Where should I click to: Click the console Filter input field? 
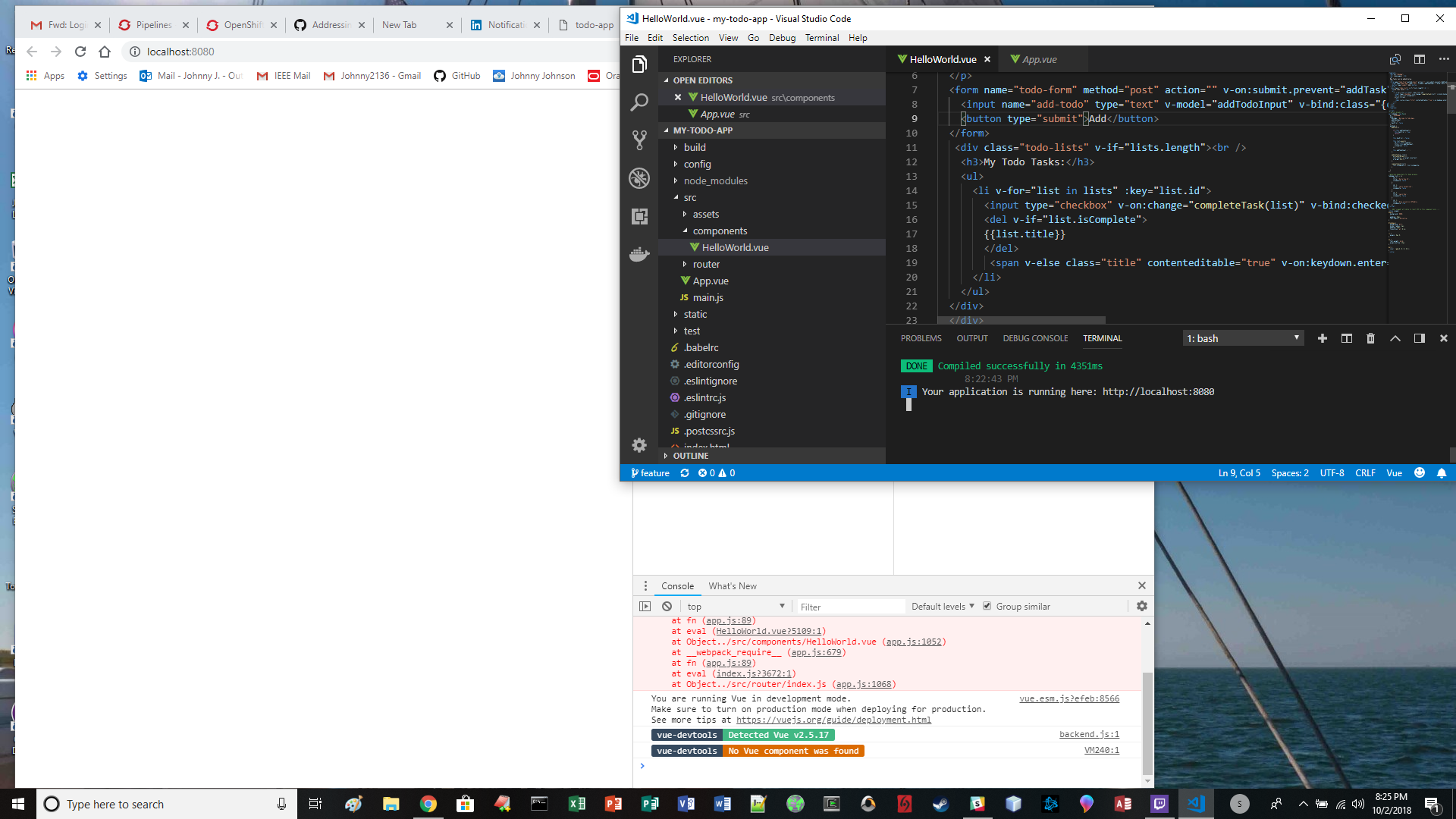849,607
